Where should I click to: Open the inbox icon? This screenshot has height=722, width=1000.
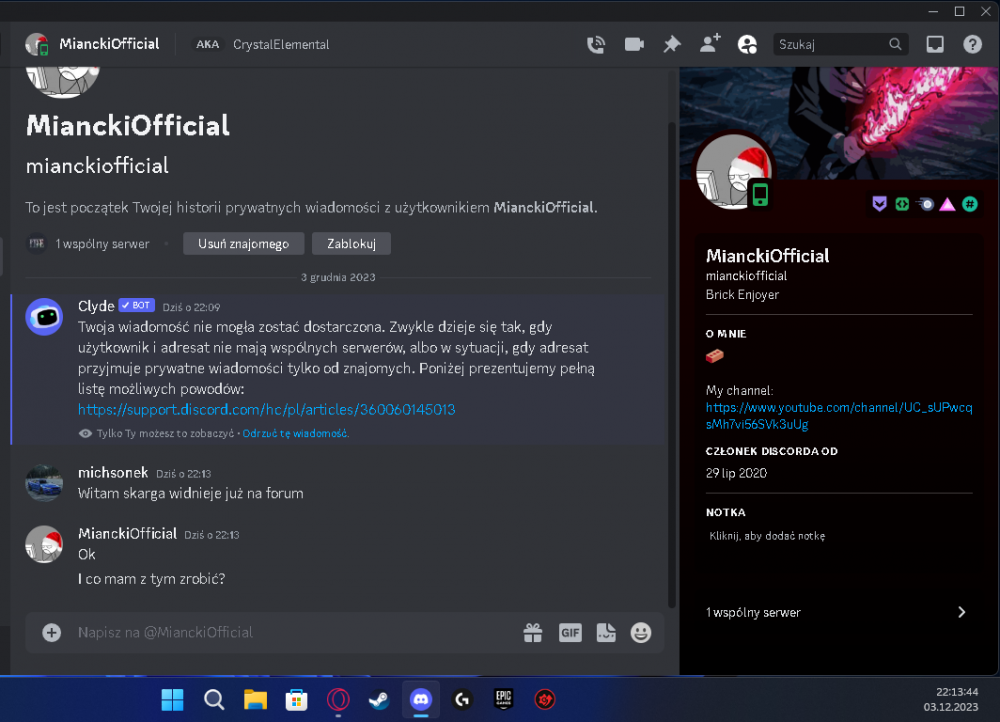(935, 44)
